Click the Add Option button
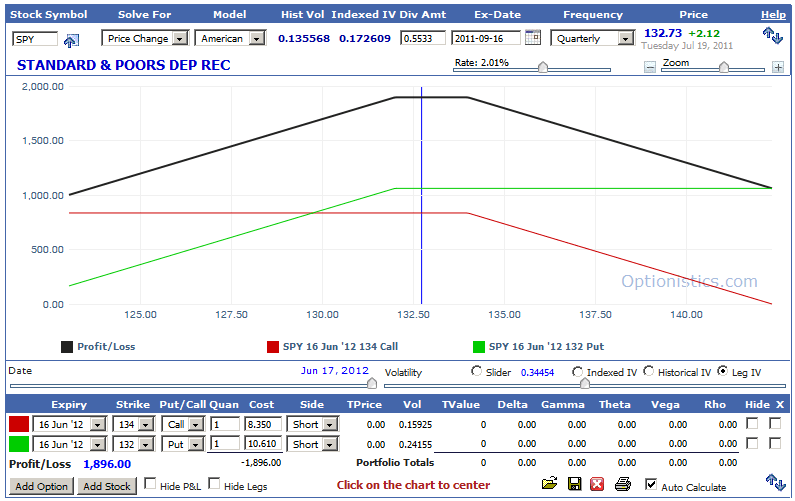795x501 pixels. 41,486
